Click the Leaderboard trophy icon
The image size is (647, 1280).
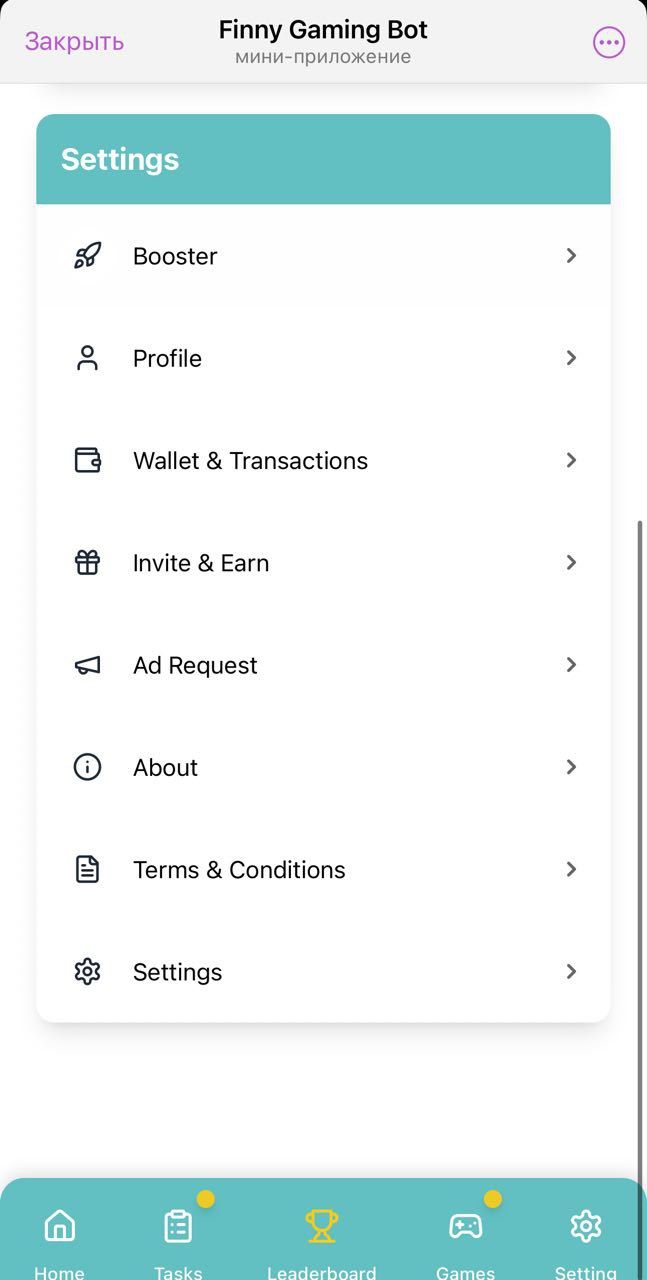pyautogui.click(x=322, y=1225)
